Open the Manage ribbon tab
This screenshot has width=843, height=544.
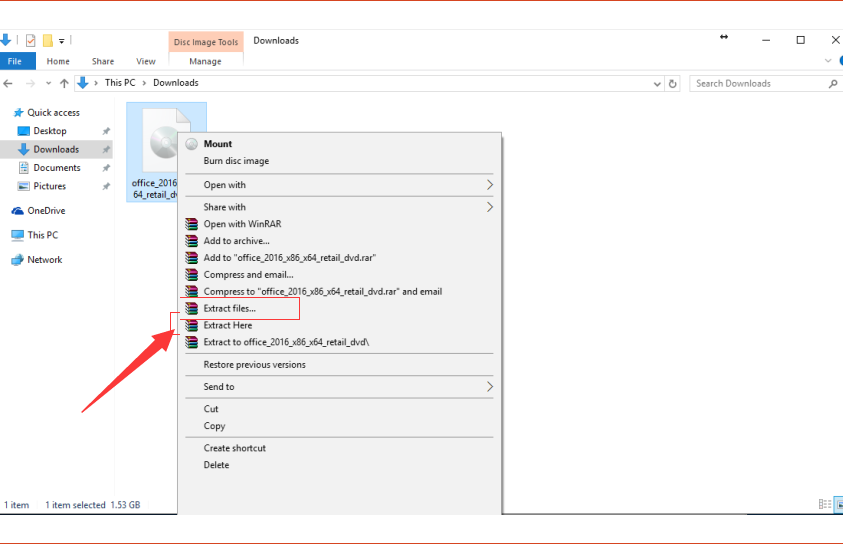[x=205, y=61]
